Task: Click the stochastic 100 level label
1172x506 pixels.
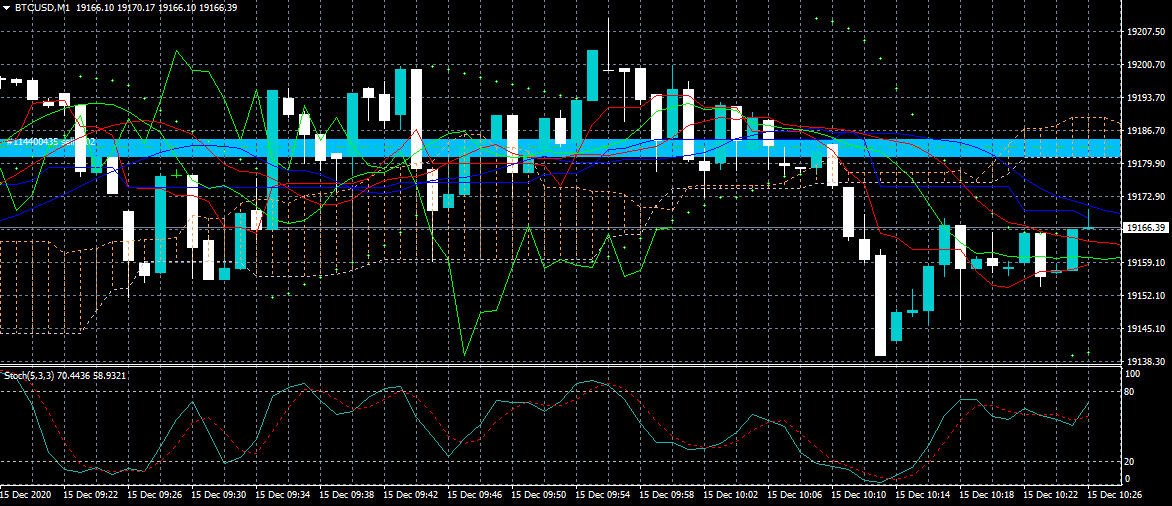Action: point(1132,374)
